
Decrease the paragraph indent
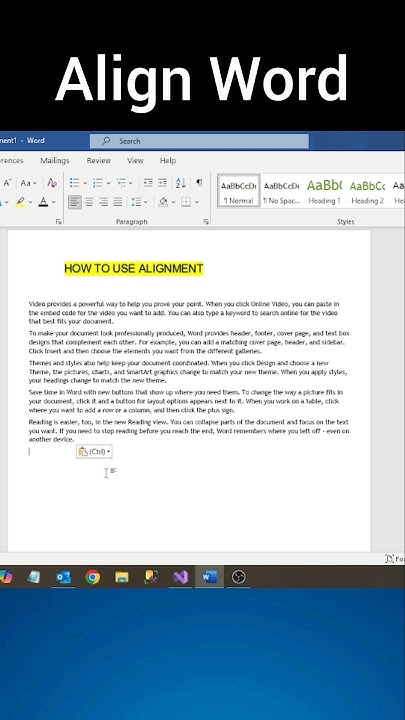(148, 183)
